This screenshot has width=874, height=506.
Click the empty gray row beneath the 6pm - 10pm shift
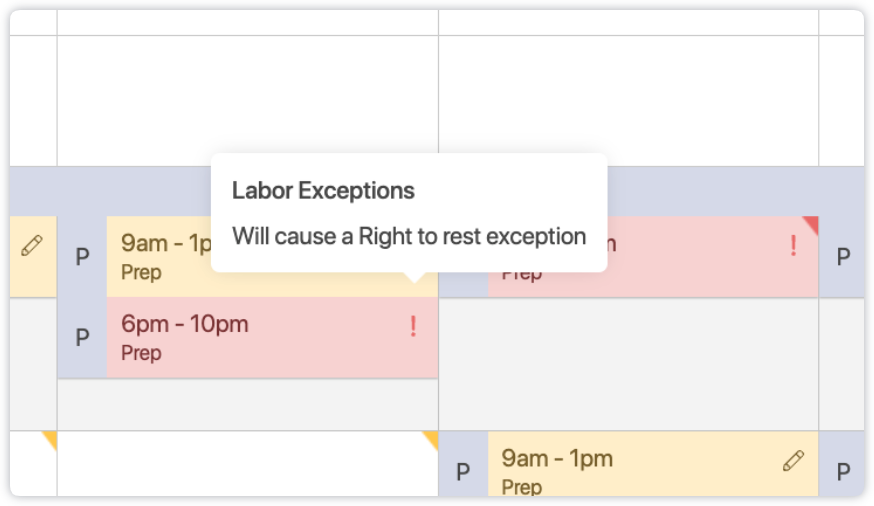pyautogui.click(x=247, y=404)
